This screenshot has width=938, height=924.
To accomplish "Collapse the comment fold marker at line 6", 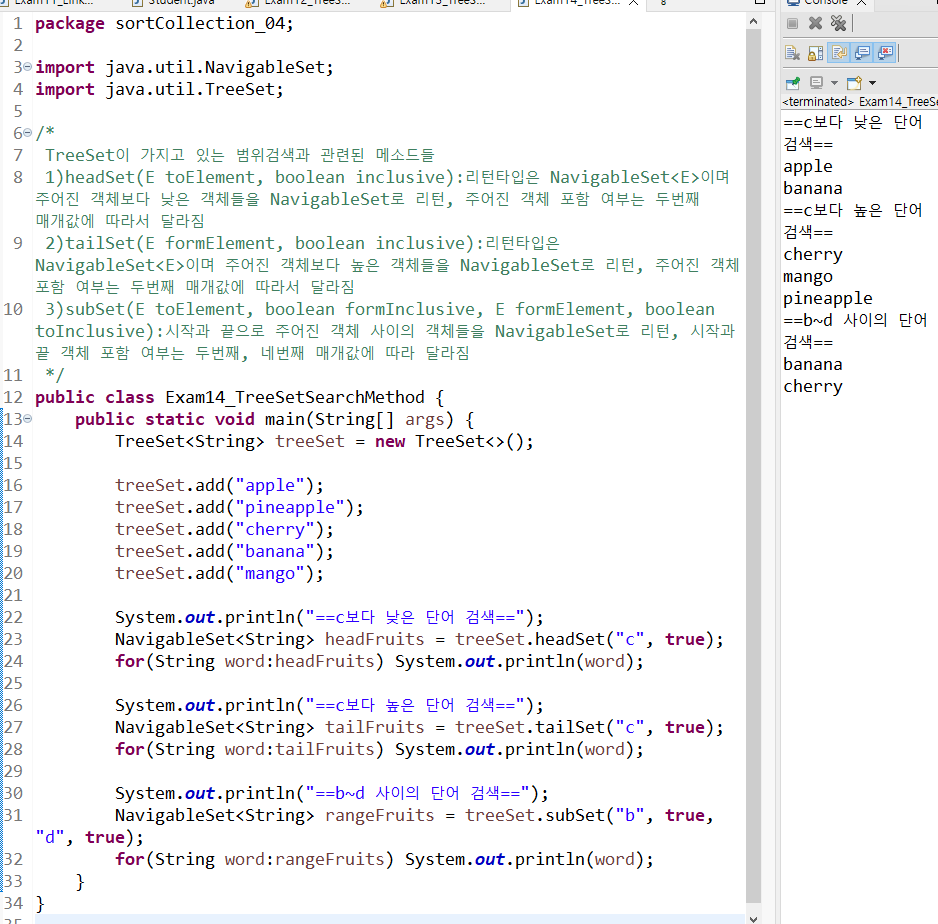I will 27,132.
